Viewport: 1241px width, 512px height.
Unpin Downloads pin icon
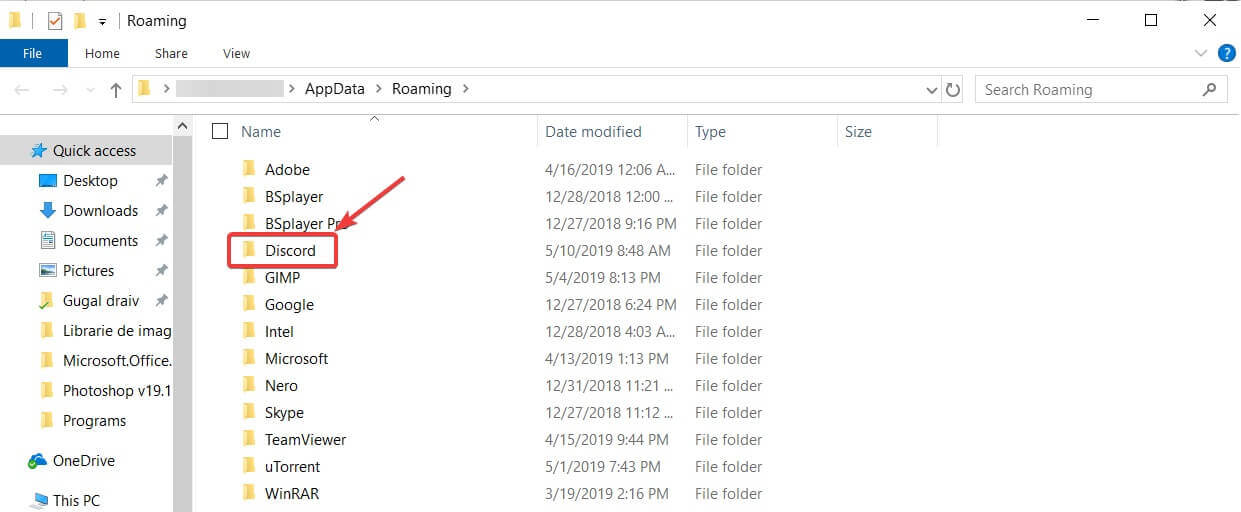(161, 211)
